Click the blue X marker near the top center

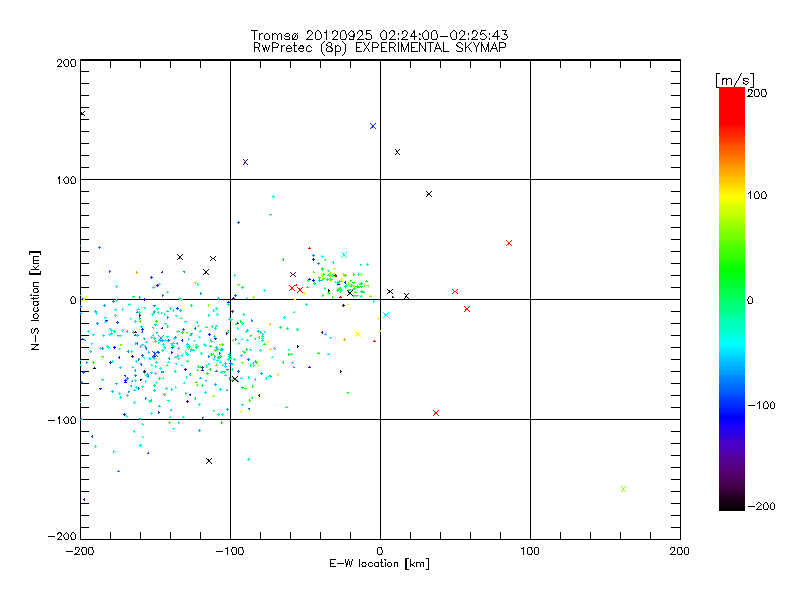(x=373, y=126)
